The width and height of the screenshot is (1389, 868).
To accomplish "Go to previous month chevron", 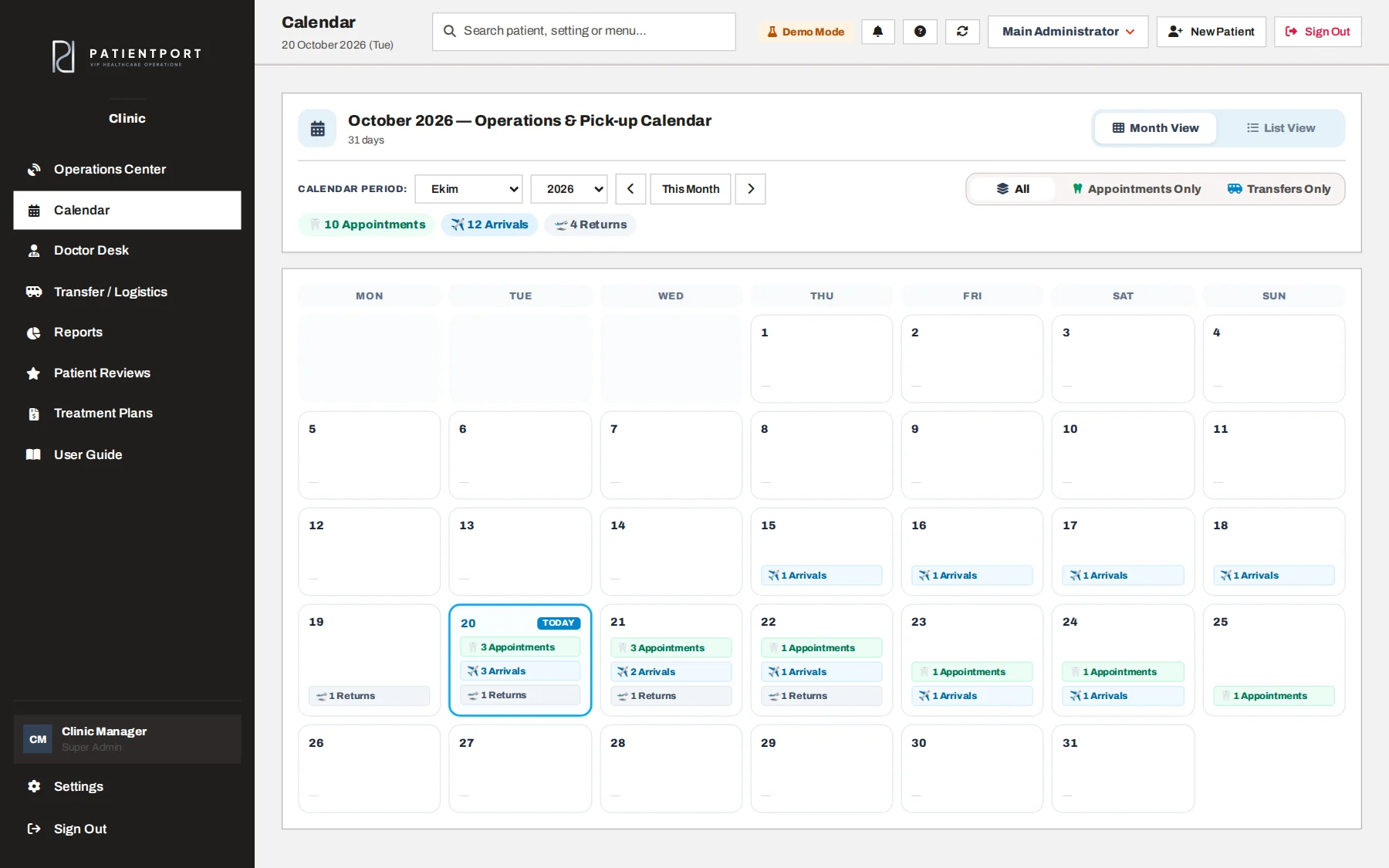I will 630,189.
